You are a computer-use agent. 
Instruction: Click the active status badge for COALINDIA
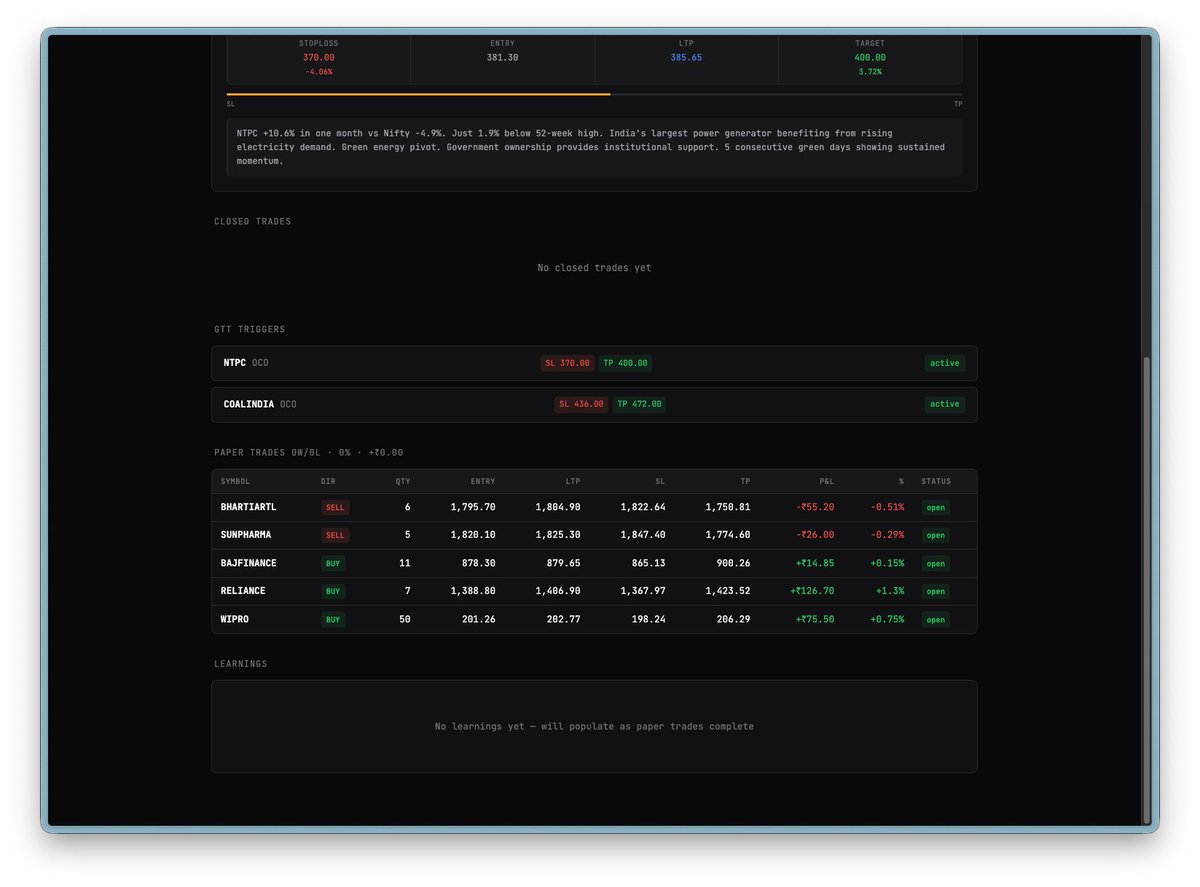(944, 404)
